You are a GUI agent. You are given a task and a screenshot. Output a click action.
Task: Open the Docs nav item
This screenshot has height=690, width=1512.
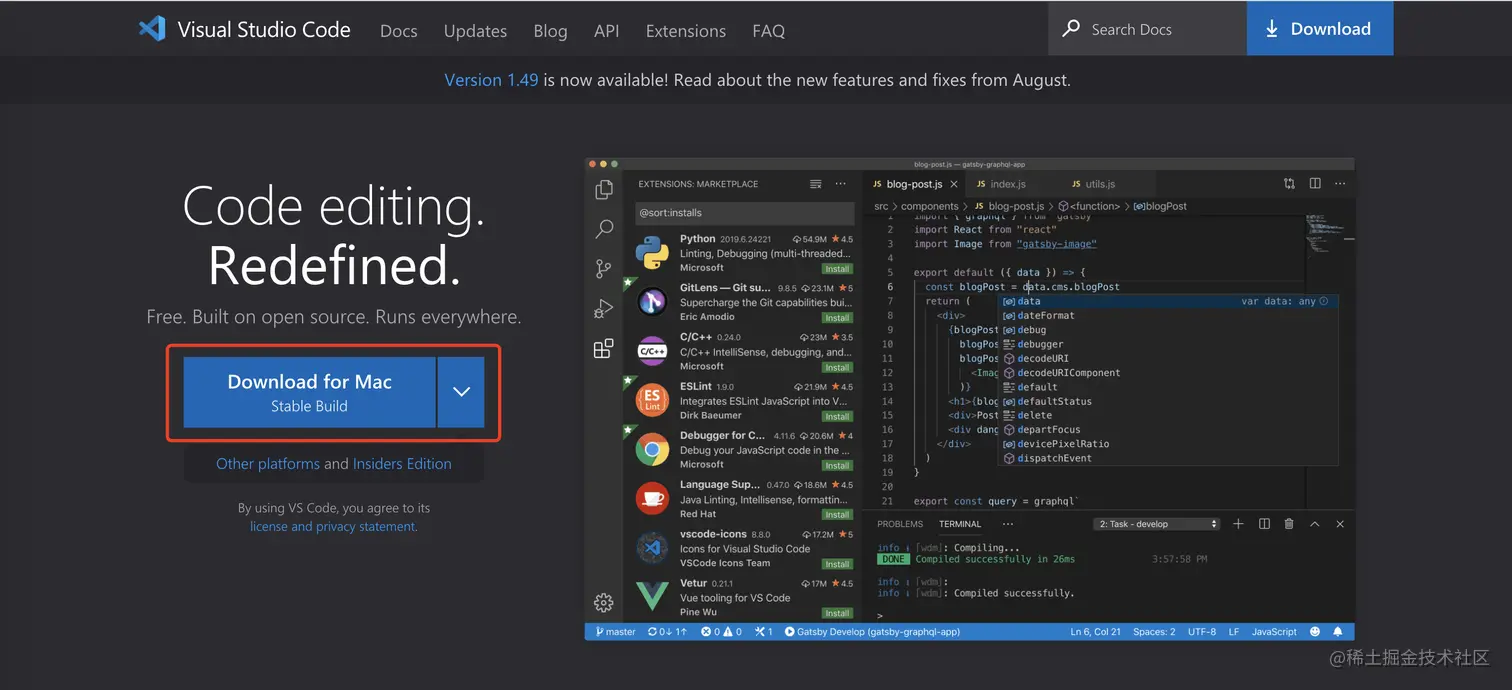click(x=399, y=31)
